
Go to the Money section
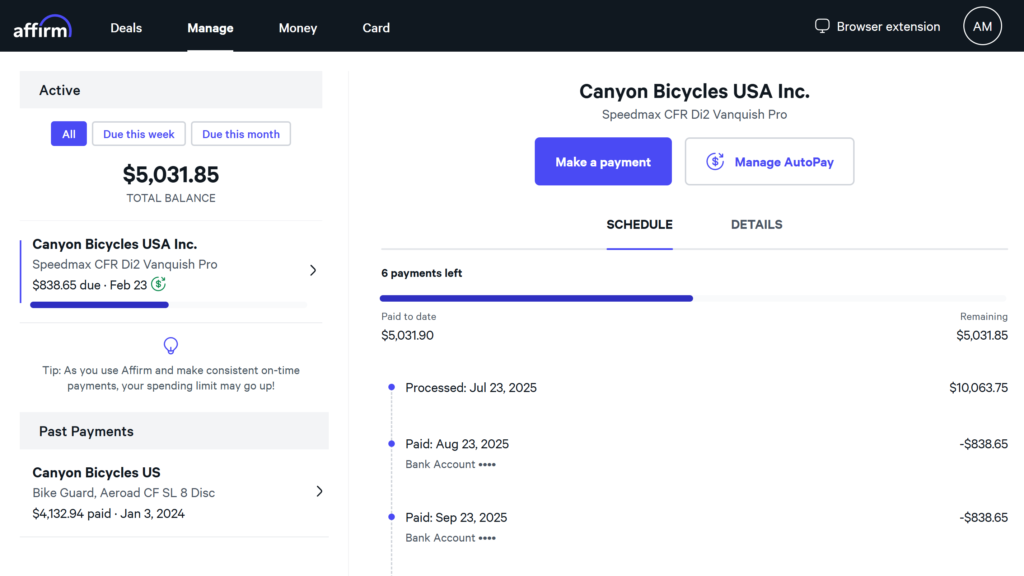[x=298, y=28]
